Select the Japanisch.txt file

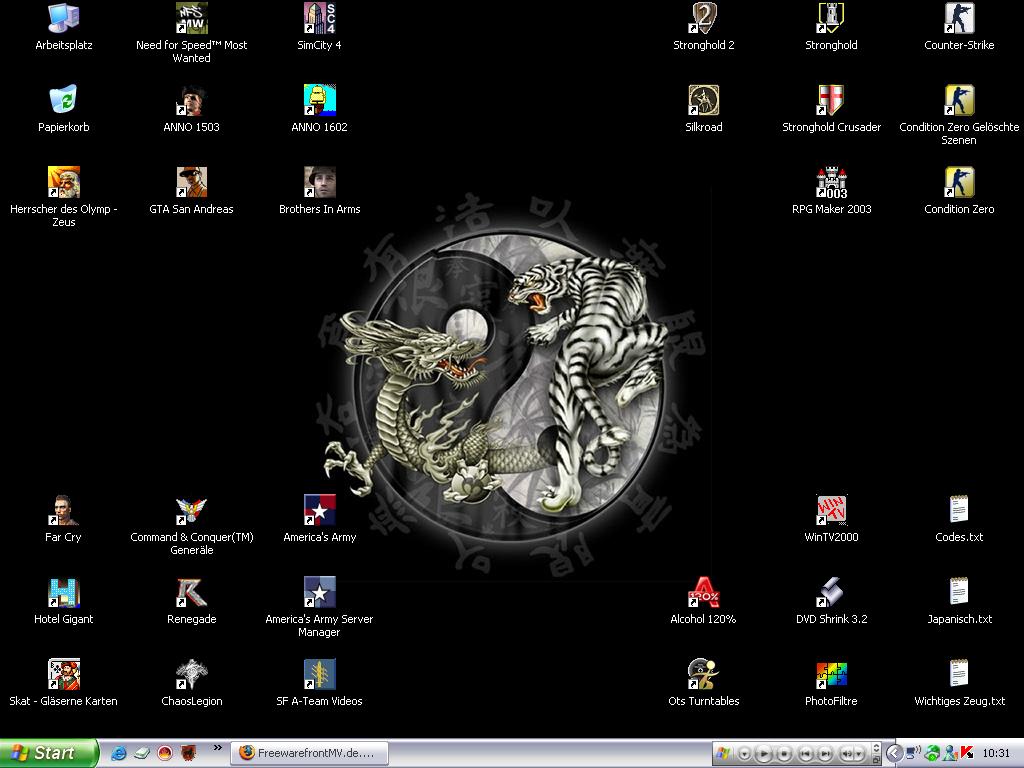(959, 592)
